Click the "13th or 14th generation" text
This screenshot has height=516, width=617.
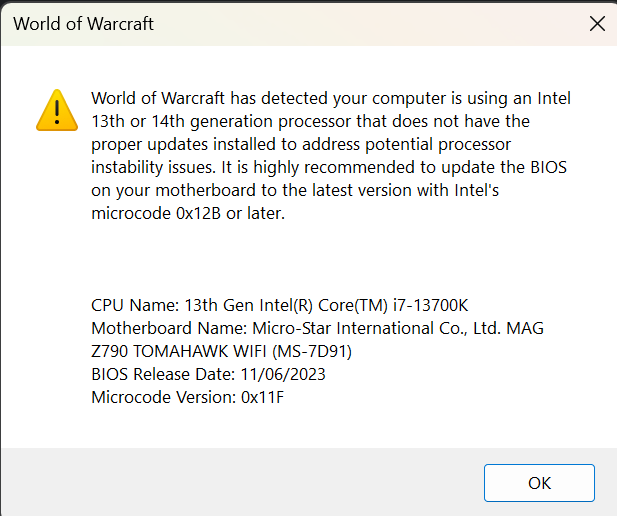[x=182, y=121]
